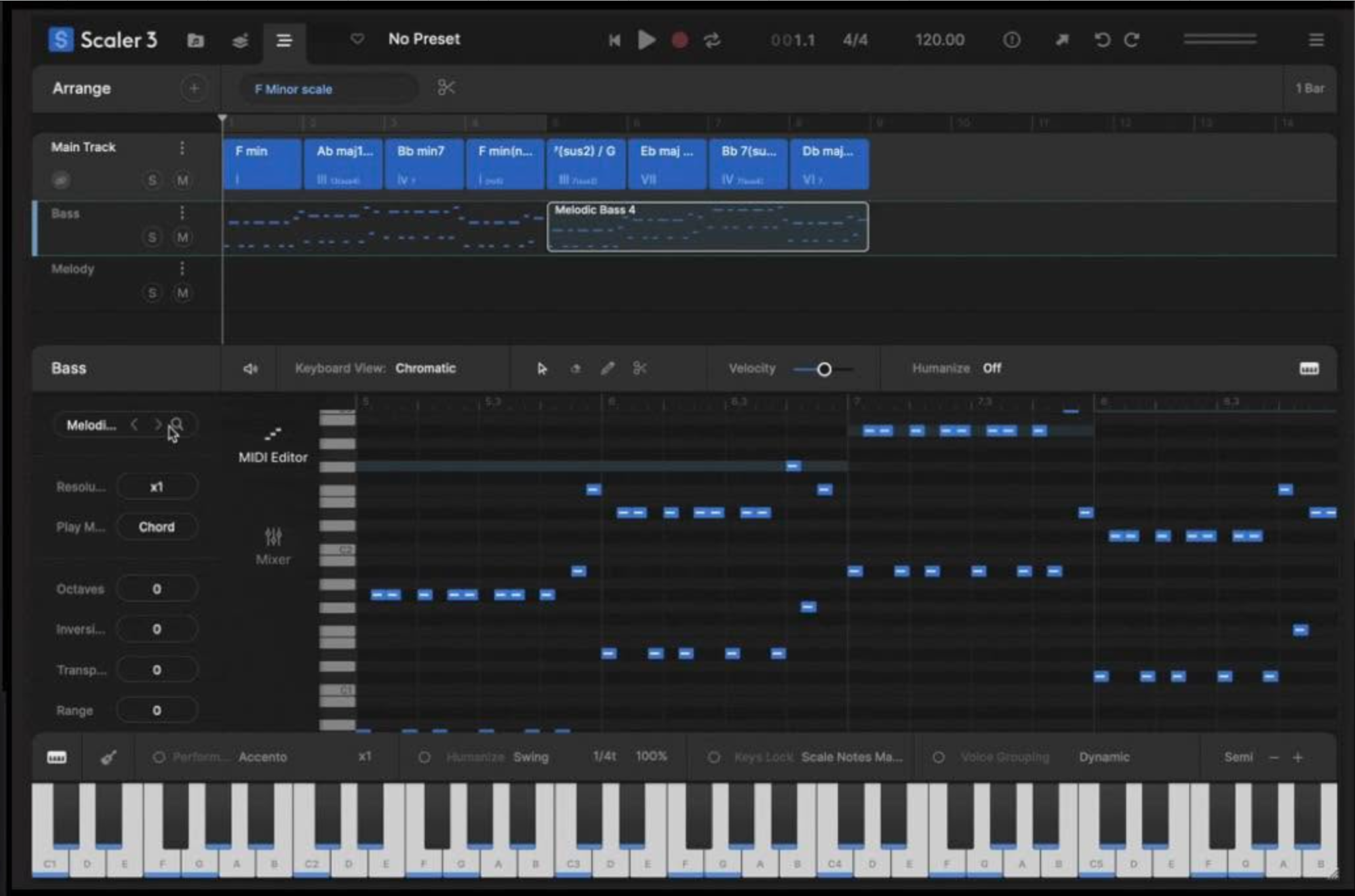Mute the Melody track

coord(182,293)
